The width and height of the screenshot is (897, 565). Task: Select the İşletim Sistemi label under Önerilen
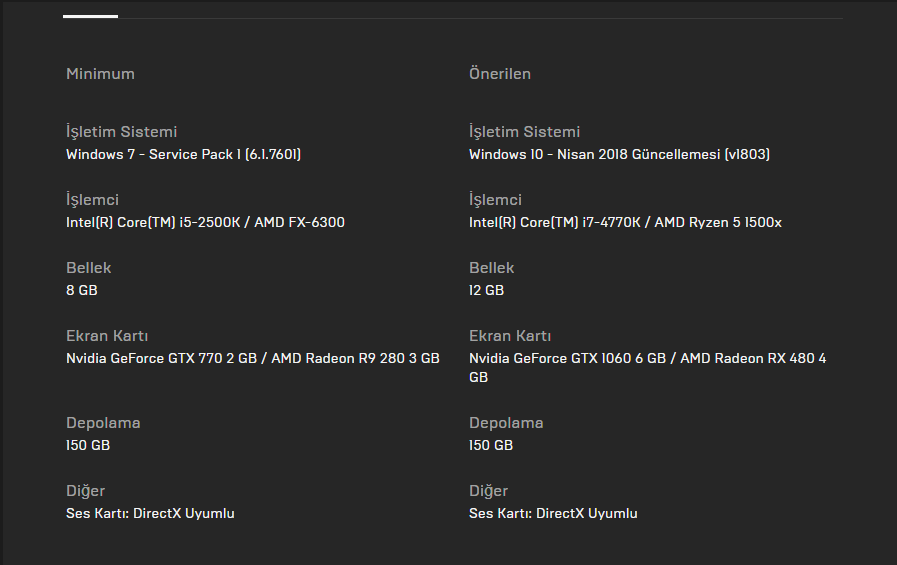[524, 132]
